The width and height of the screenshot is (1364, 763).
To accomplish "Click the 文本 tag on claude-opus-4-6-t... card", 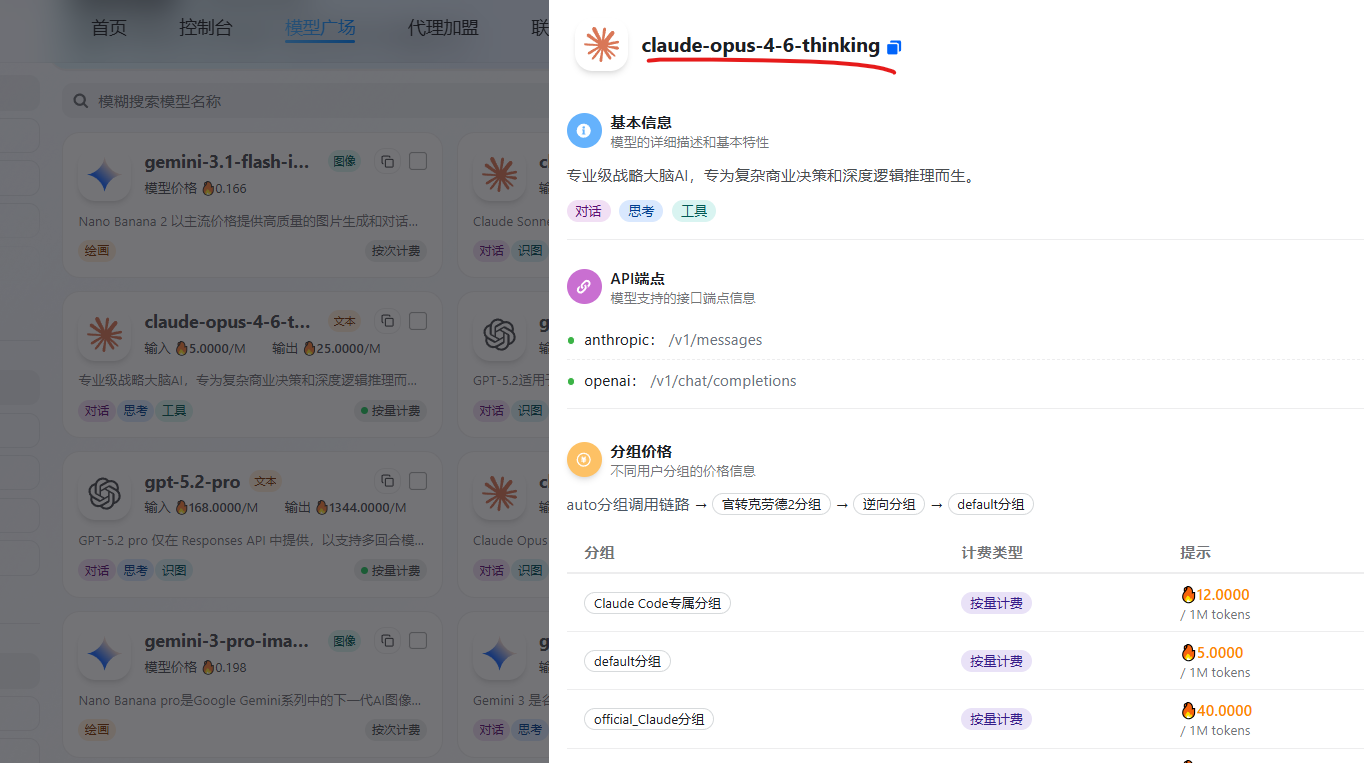I will tap(345, 321).
